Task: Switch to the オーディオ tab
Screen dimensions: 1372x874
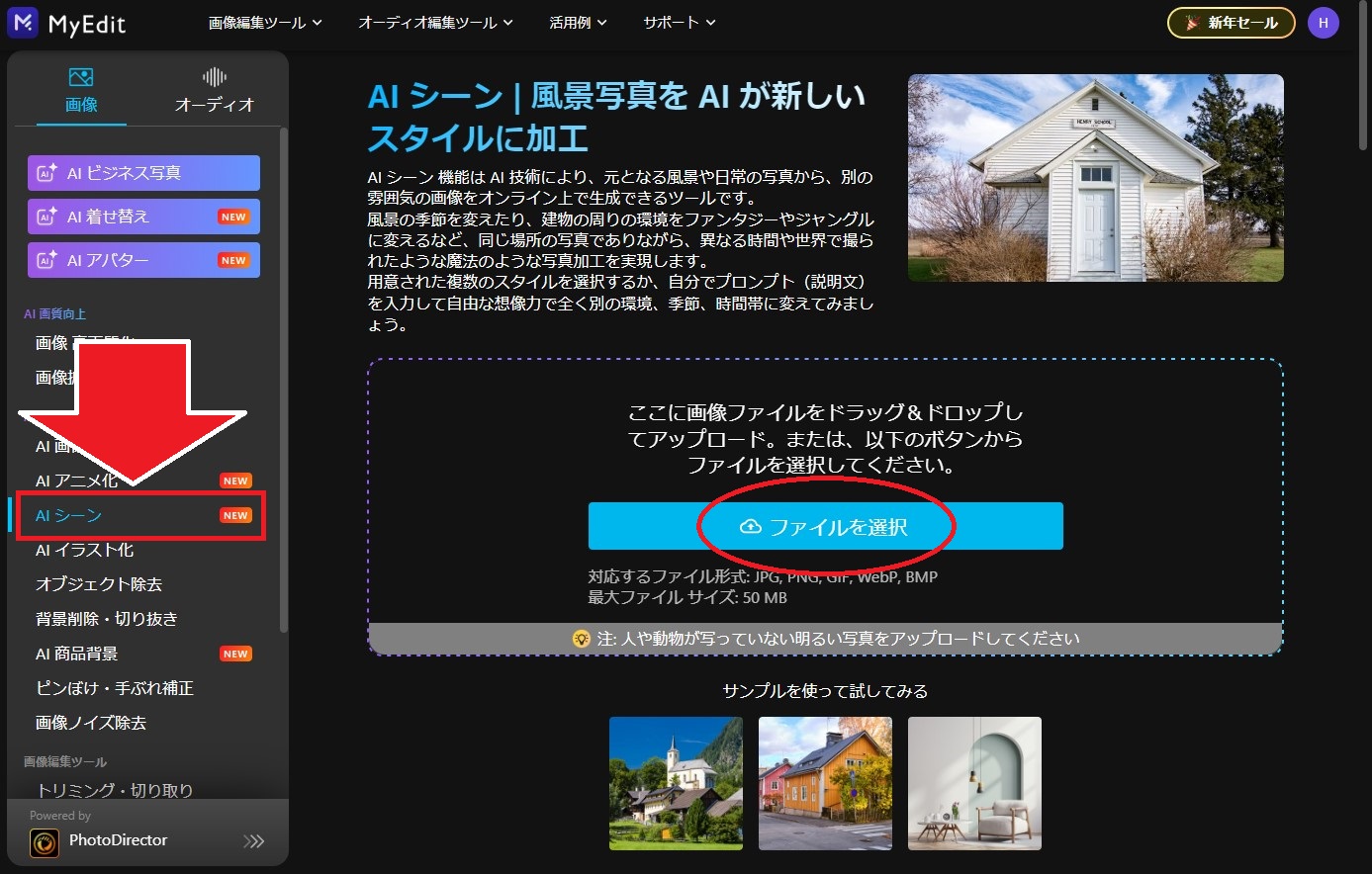Action: (215, 91)
